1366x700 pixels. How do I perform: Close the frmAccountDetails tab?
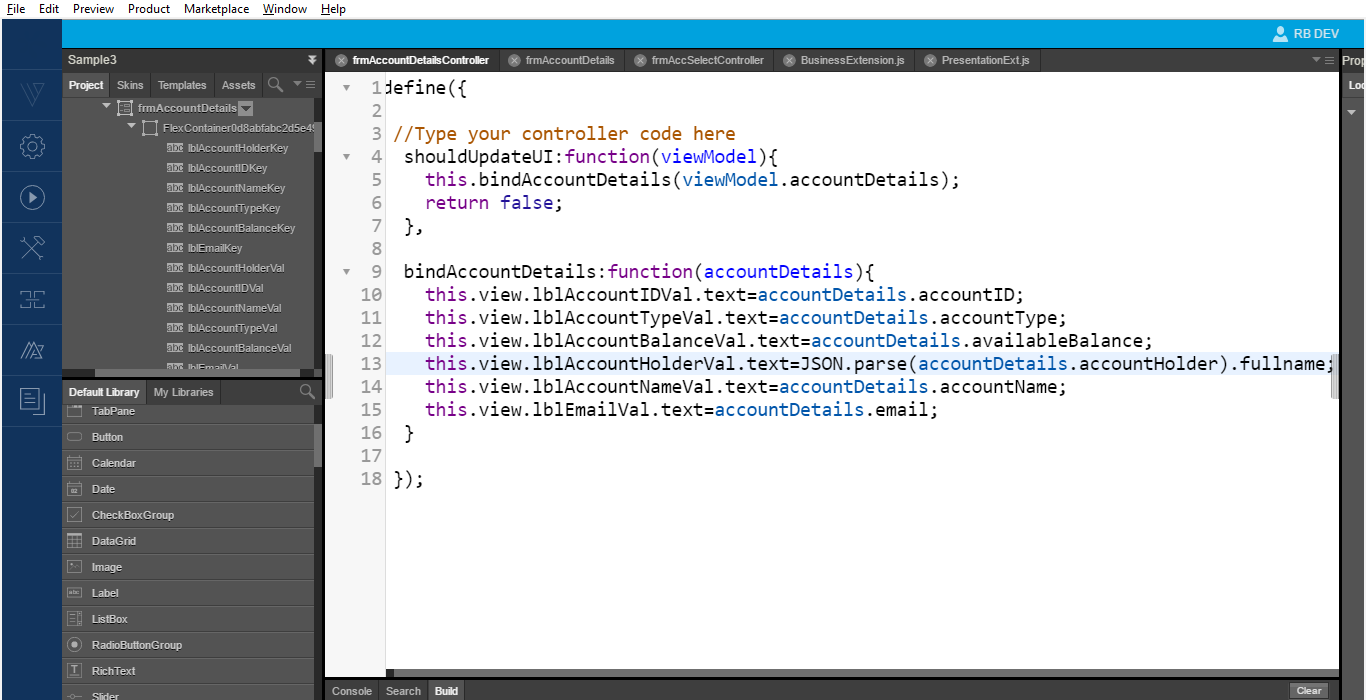click(x=515, y=60)
